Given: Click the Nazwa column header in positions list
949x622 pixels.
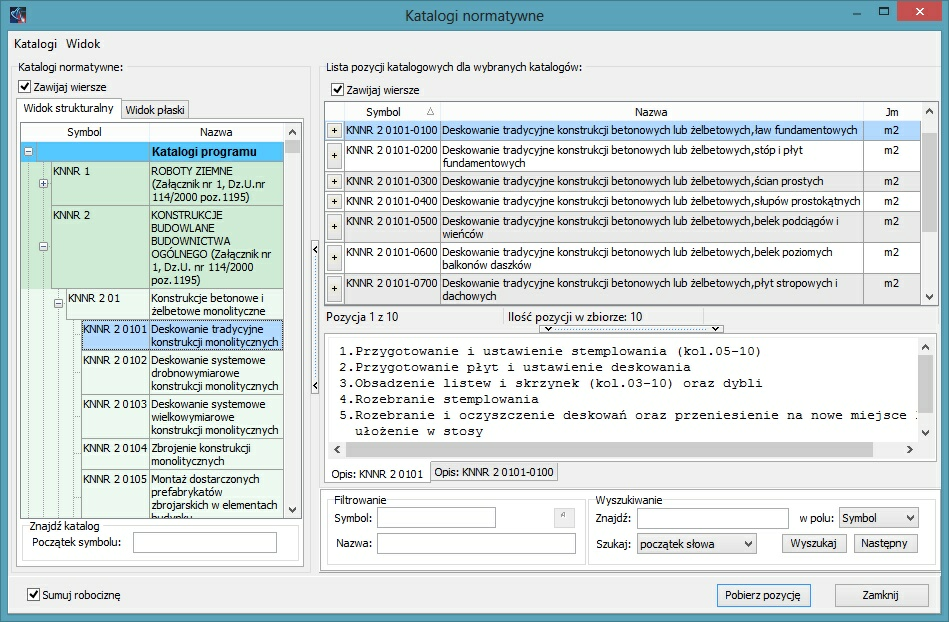Looking at the screenshot, I should click(651, 112).
